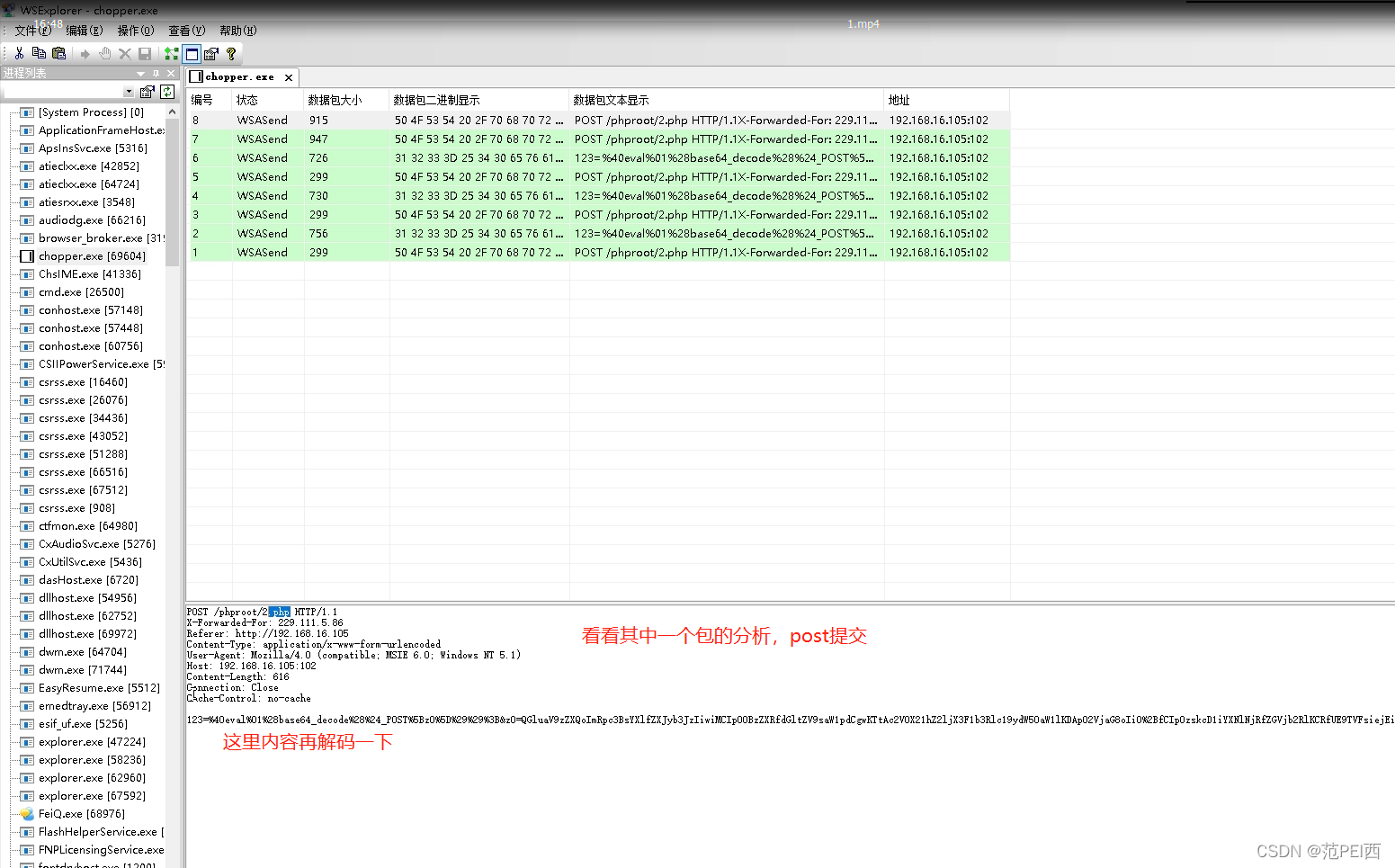
Task: Pin the 进程列表 panel with the pushpin
Action: pos(156,74)
